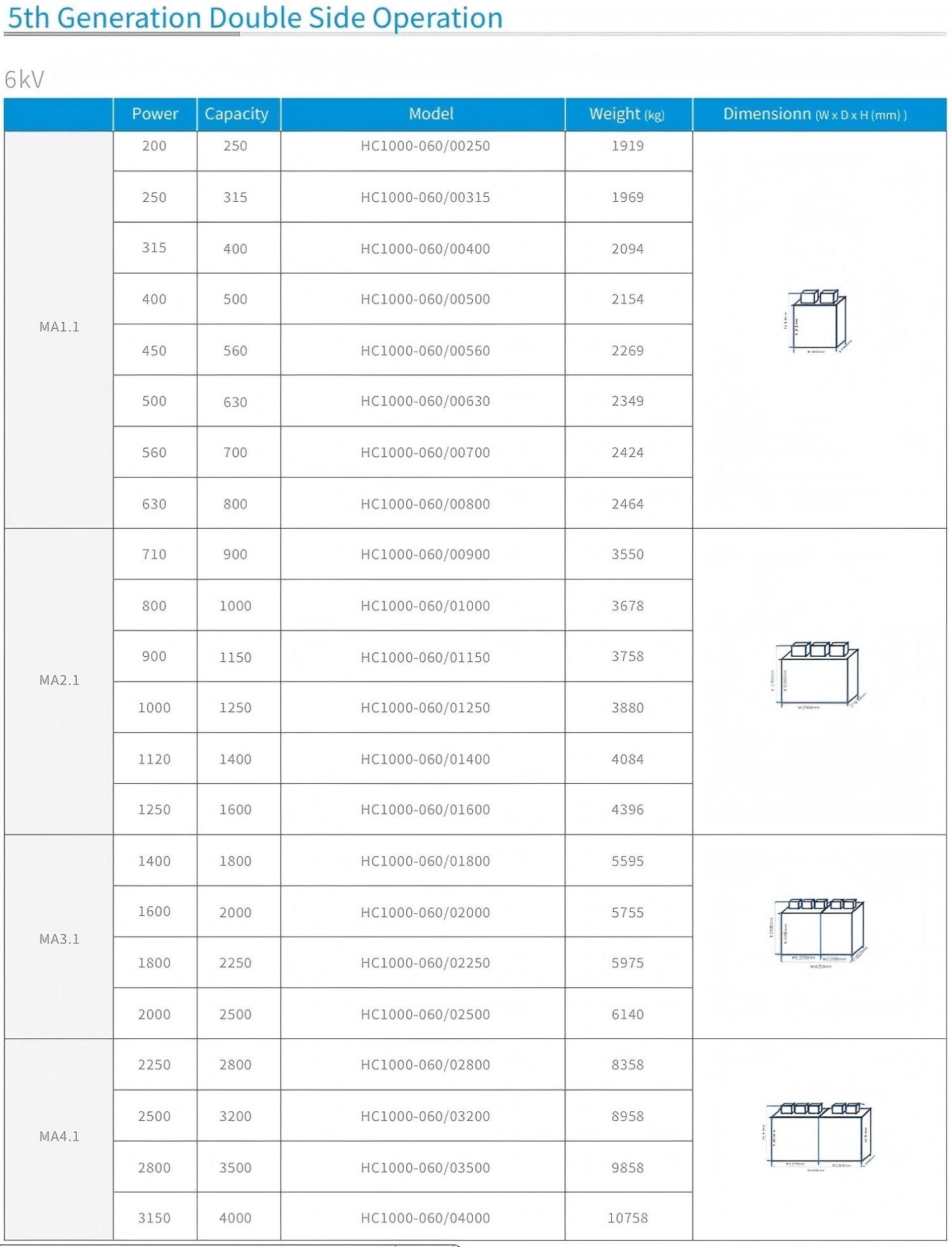Select the Capacity column header
Screen dimensions: 952x1247
(x=236, y=114)
